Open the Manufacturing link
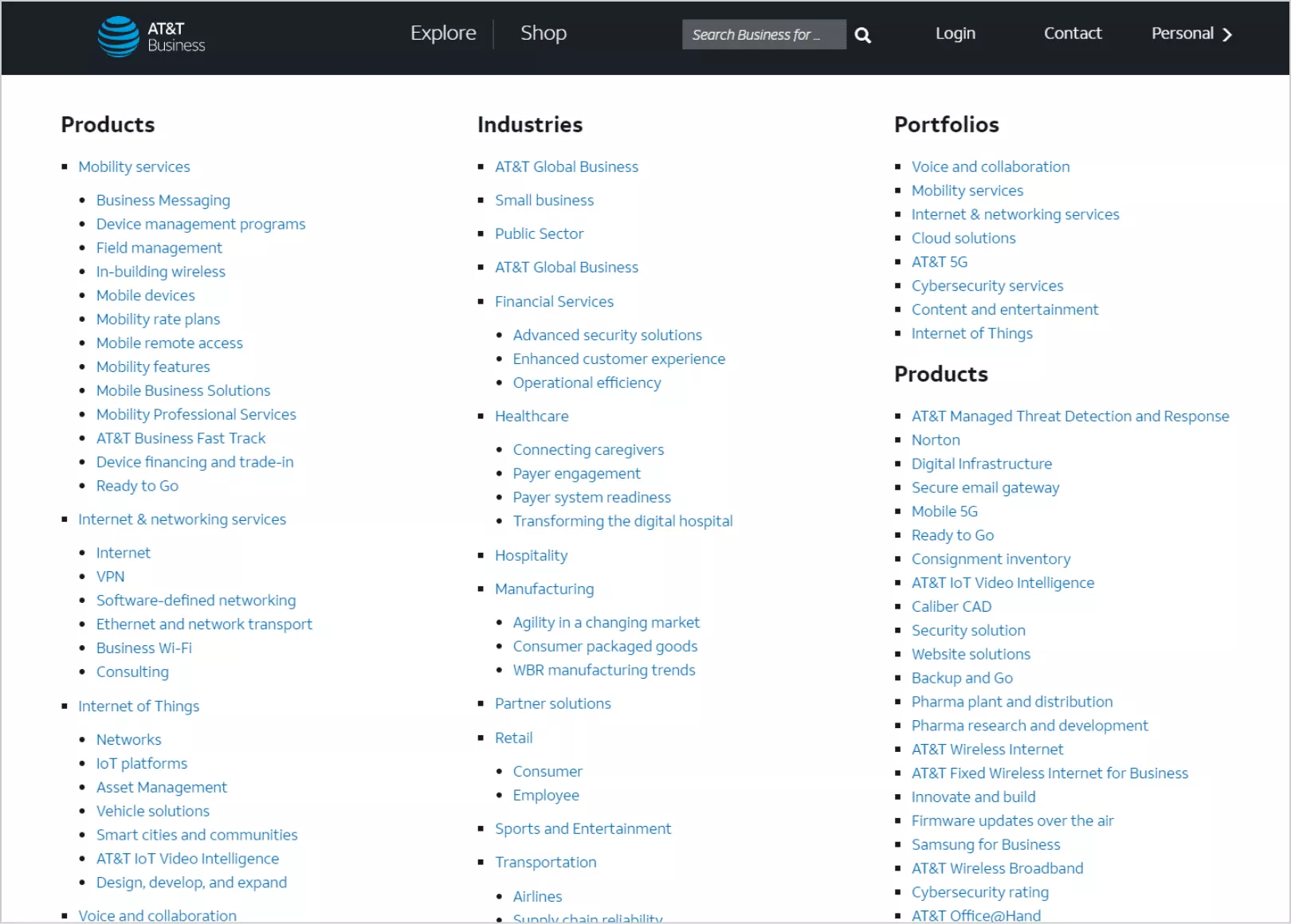1291x924 pixels. [544, 589]
